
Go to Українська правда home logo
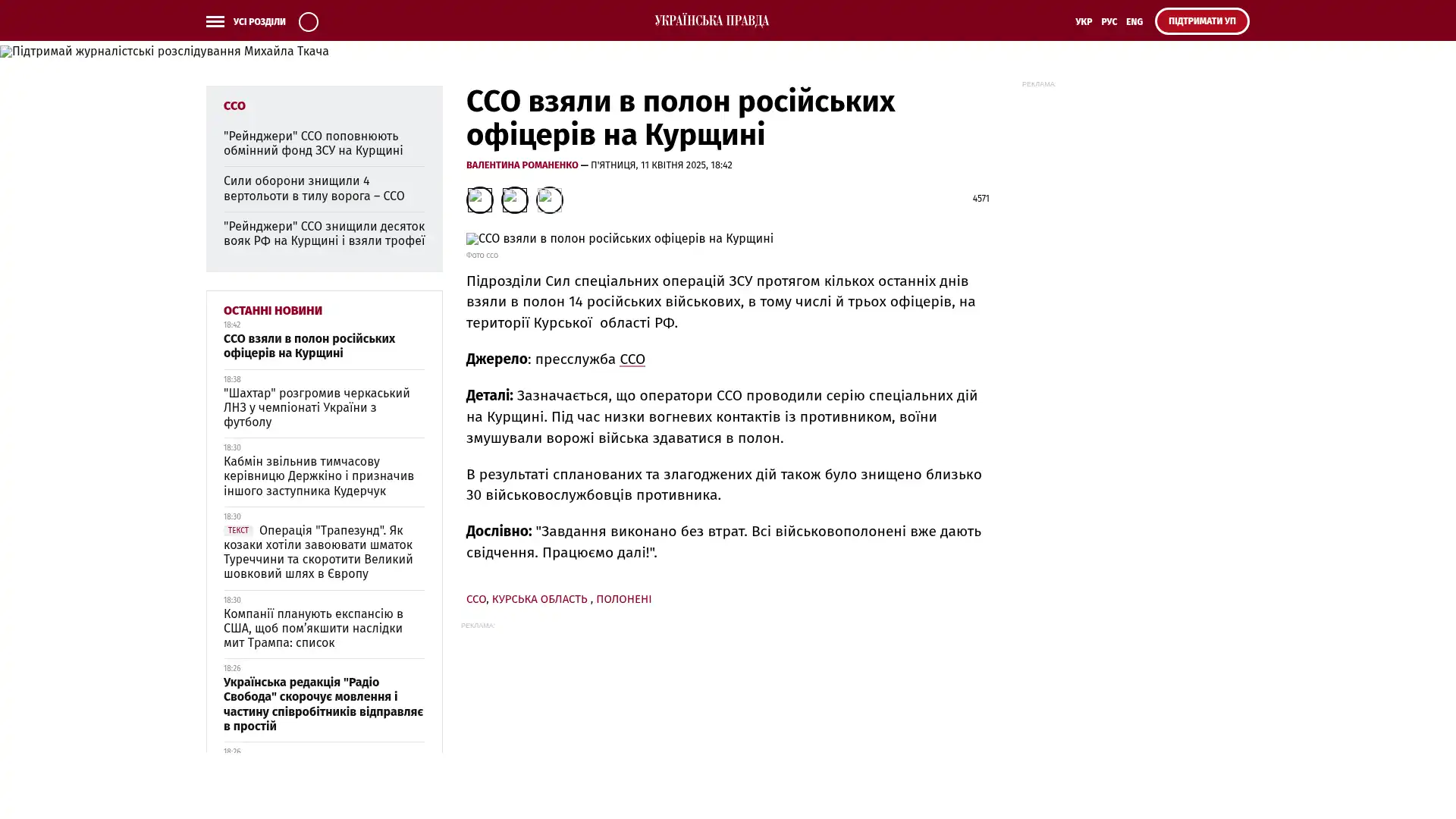(x=711, y=20)
